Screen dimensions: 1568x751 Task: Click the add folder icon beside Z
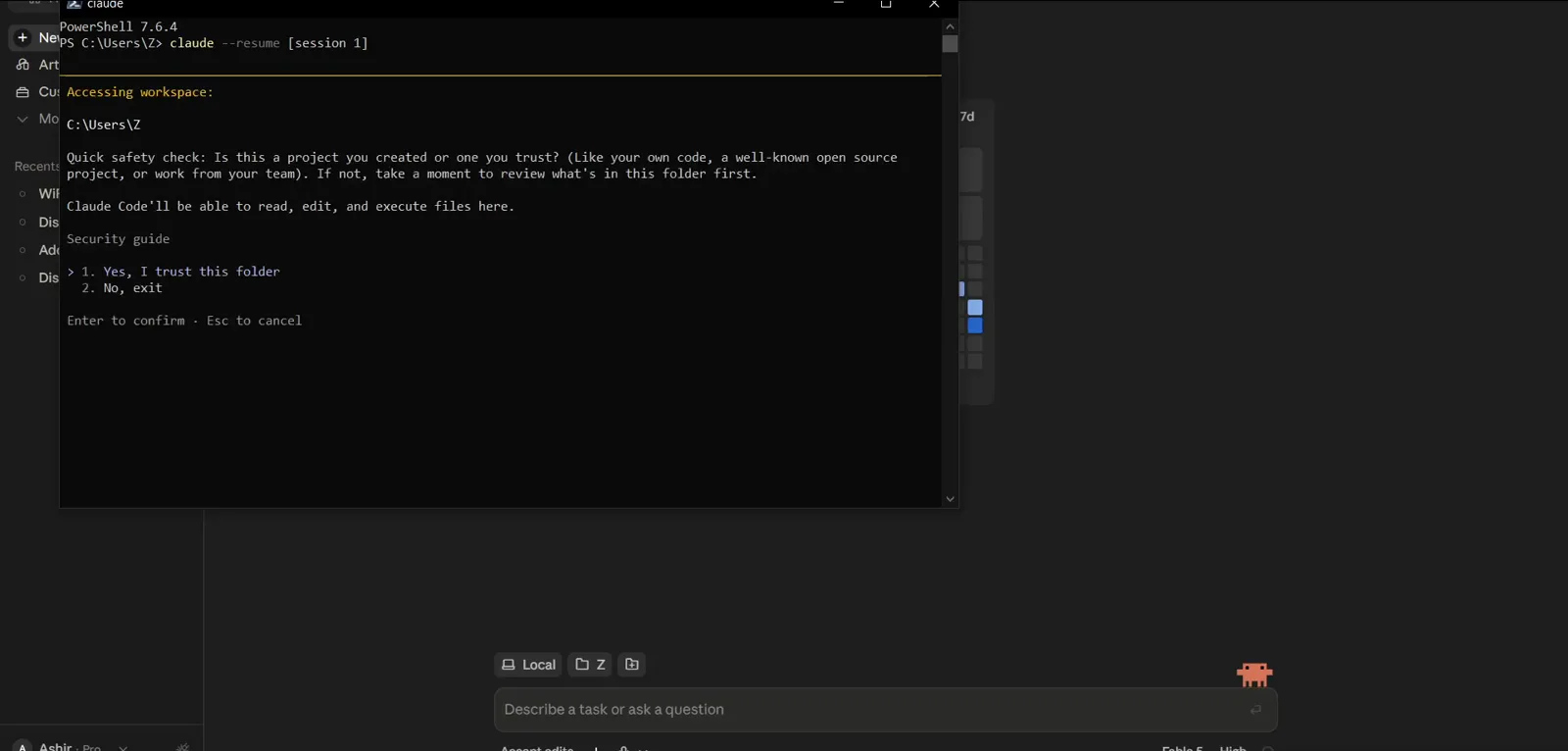pos(632,665)
